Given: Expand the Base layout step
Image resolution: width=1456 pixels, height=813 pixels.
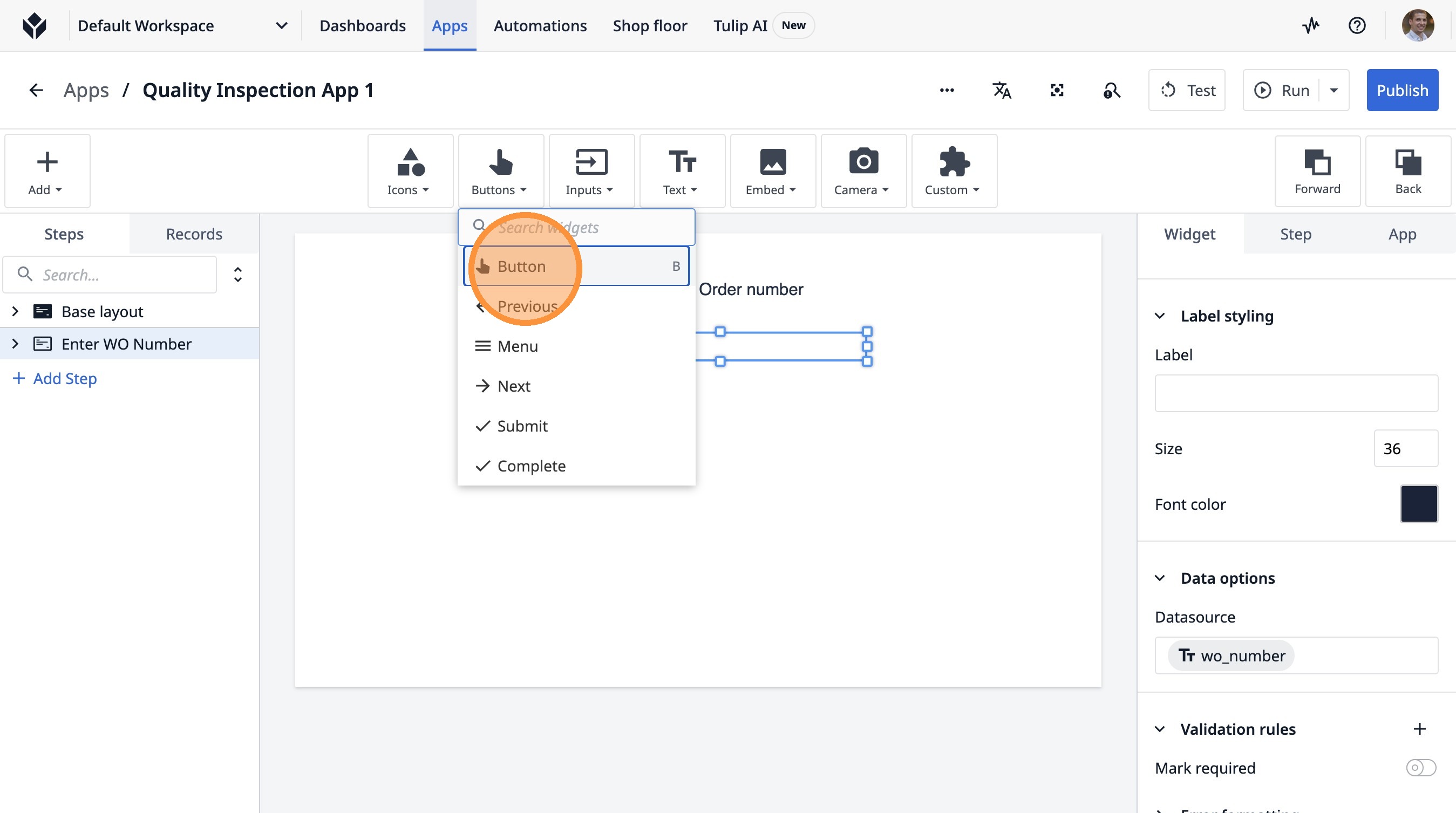Looking at the screenshot, I should pyautogui.click(x=15, y=311).
